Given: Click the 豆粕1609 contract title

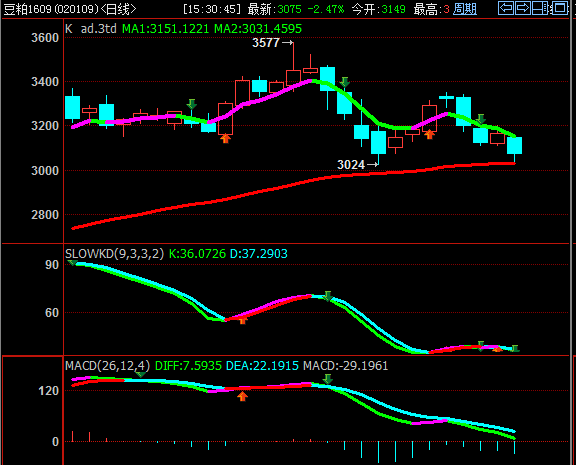Looking at the screenshot, I should tap(28, 9).
